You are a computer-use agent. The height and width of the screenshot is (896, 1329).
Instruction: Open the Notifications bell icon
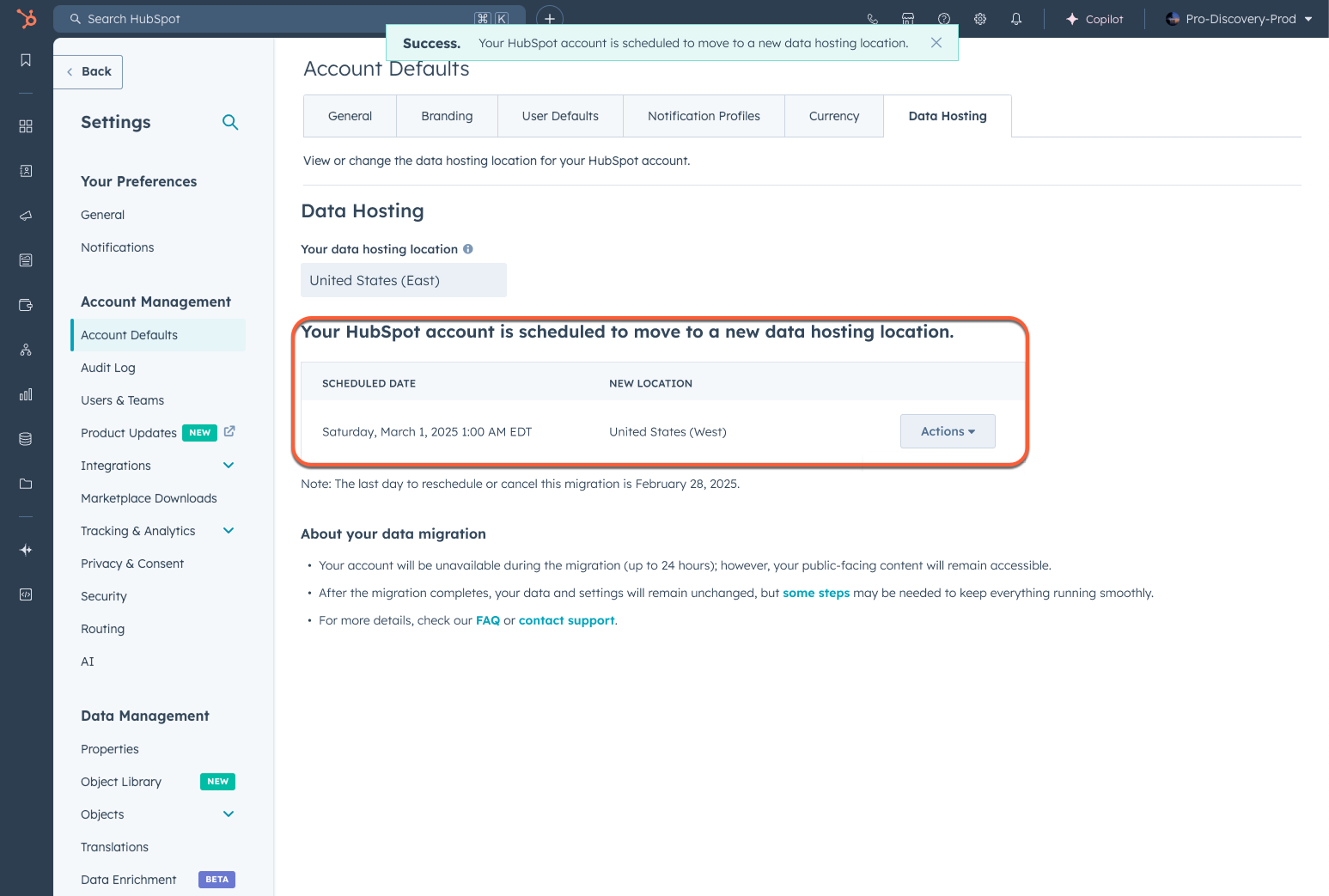pyautogui.click(x=1016, y=19)
